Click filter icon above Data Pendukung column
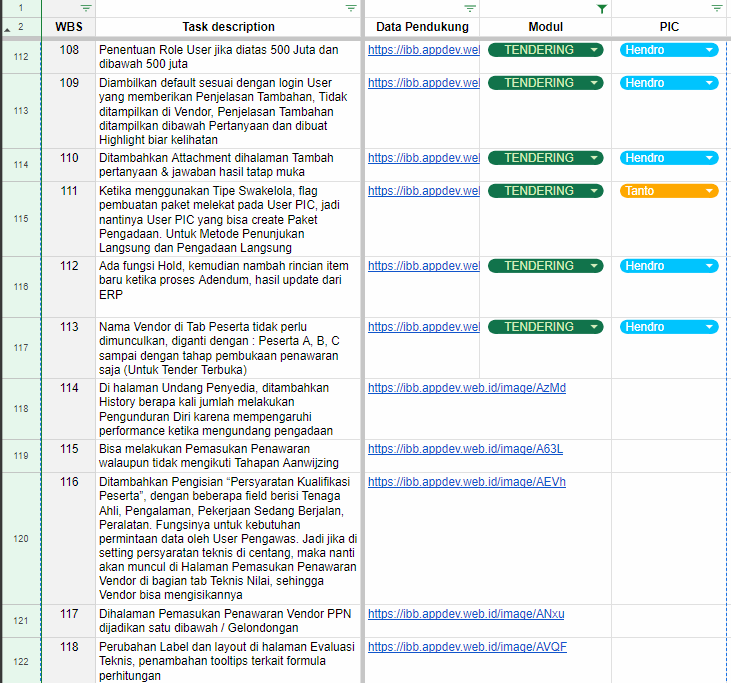The image size is (731, 683). coord(470,8)
